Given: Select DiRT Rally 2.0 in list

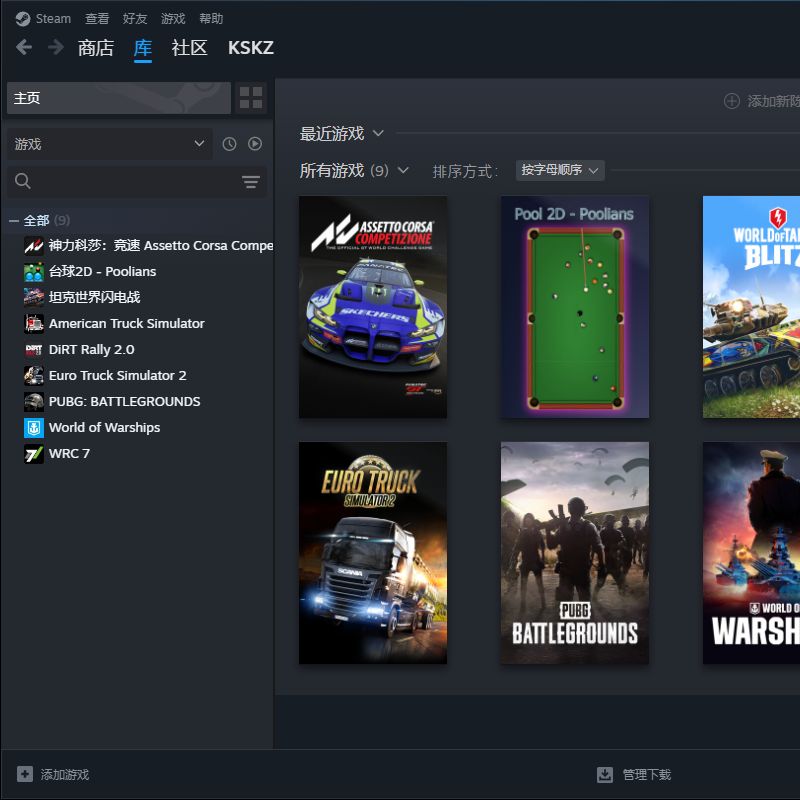Looking at the screenshot, I should [x=92, y=349].
